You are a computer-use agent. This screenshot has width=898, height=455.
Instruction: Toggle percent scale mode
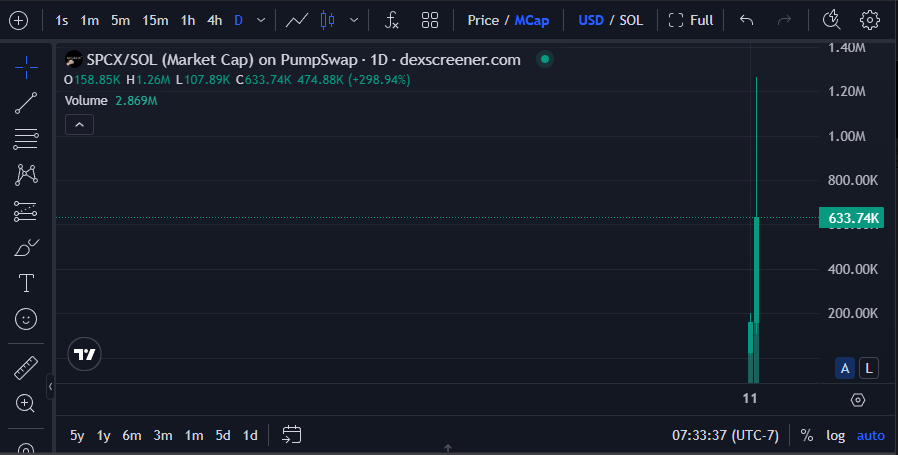(807, 436)
